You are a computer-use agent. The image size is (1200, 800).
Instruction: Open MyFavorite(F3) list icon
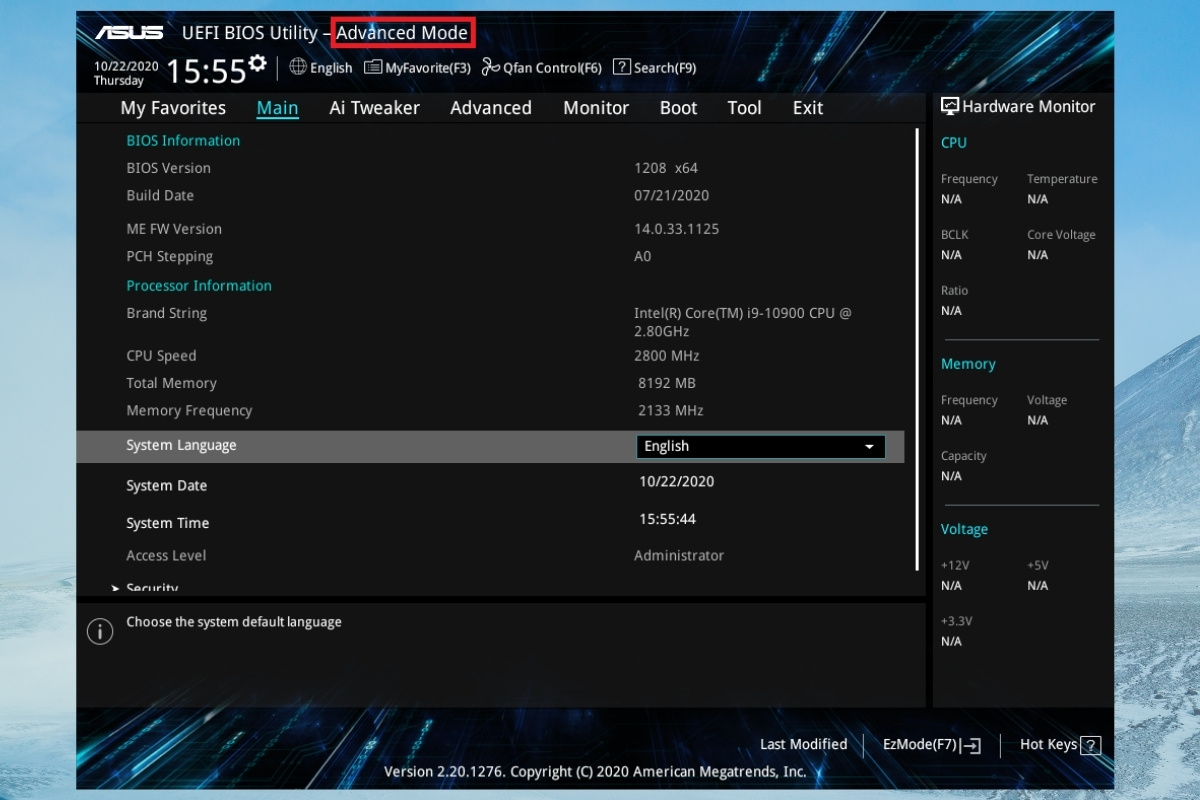coord(373,67)
